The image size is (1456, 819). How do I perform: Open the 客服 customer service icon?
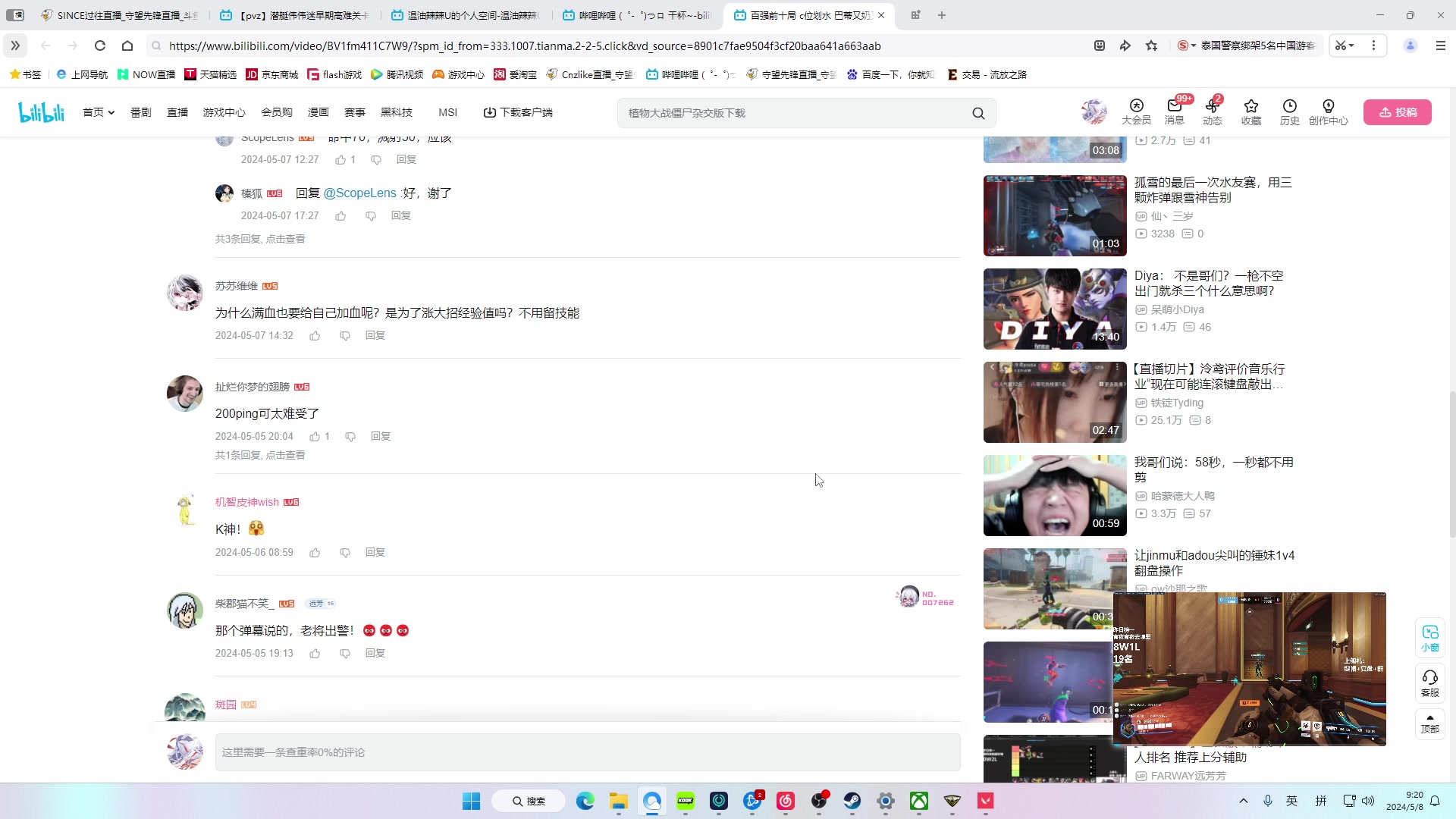(x=1430, y=682)
